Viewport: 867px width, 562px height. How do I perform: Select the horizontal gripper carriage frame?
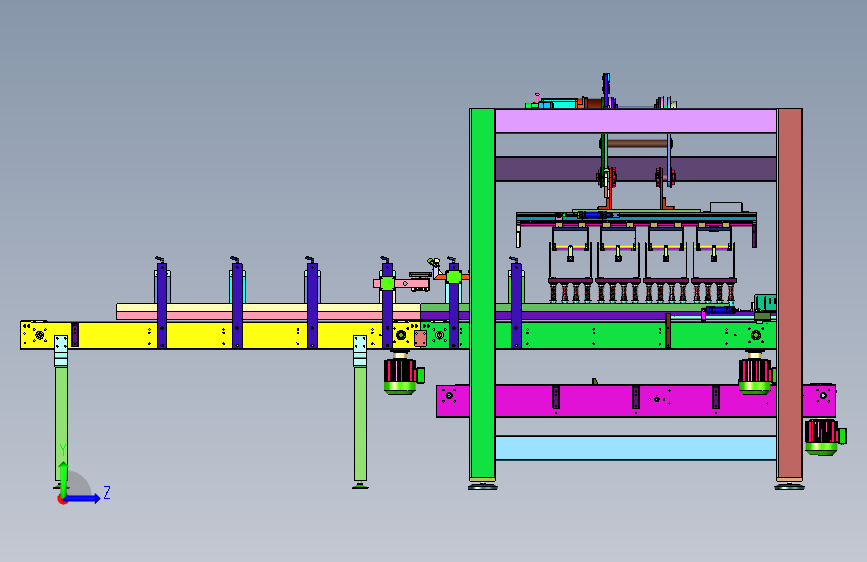tap(636, 218)
